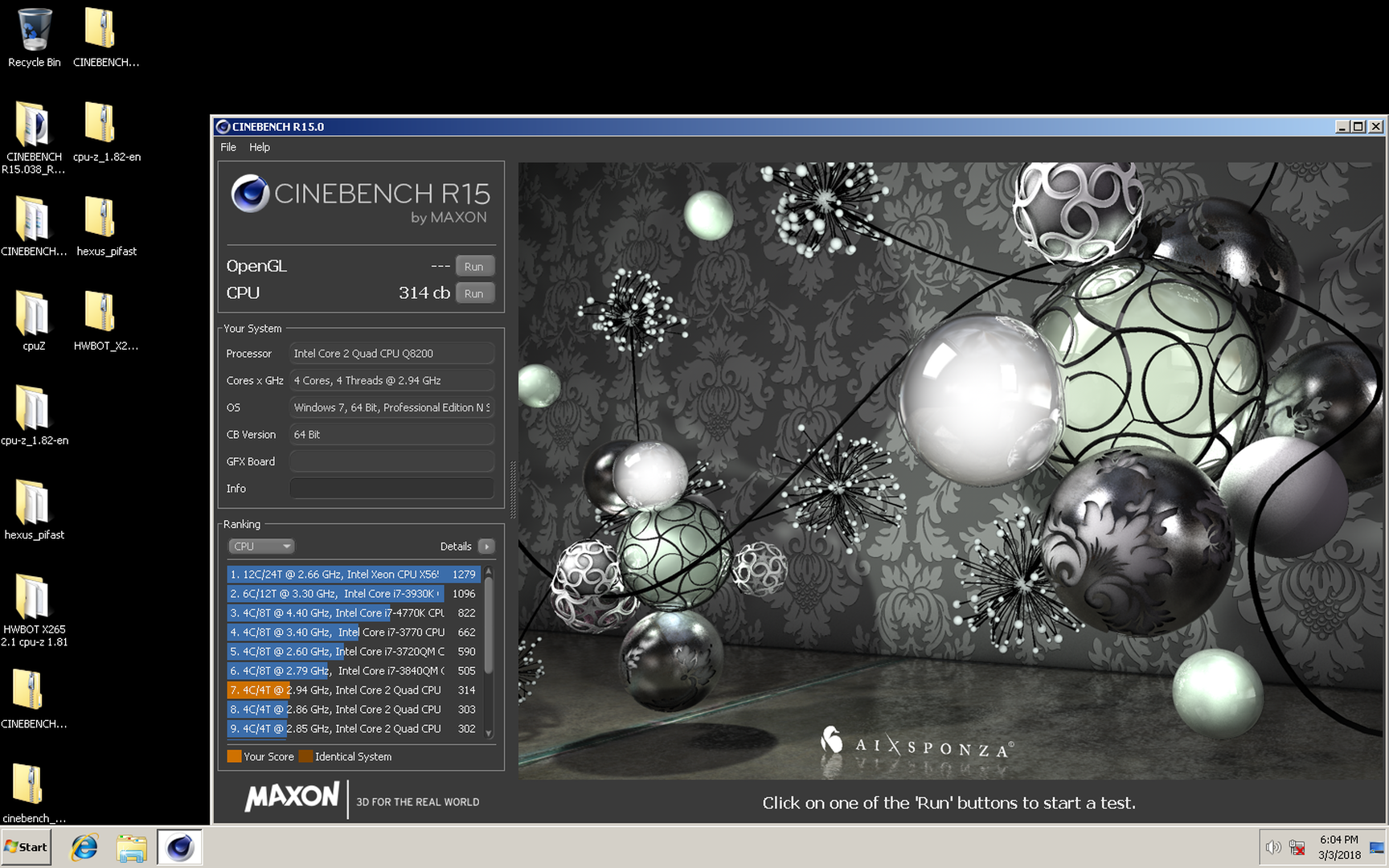Select highlighted row 7 with score 314

pyautogui.click(x=354, y=690)
